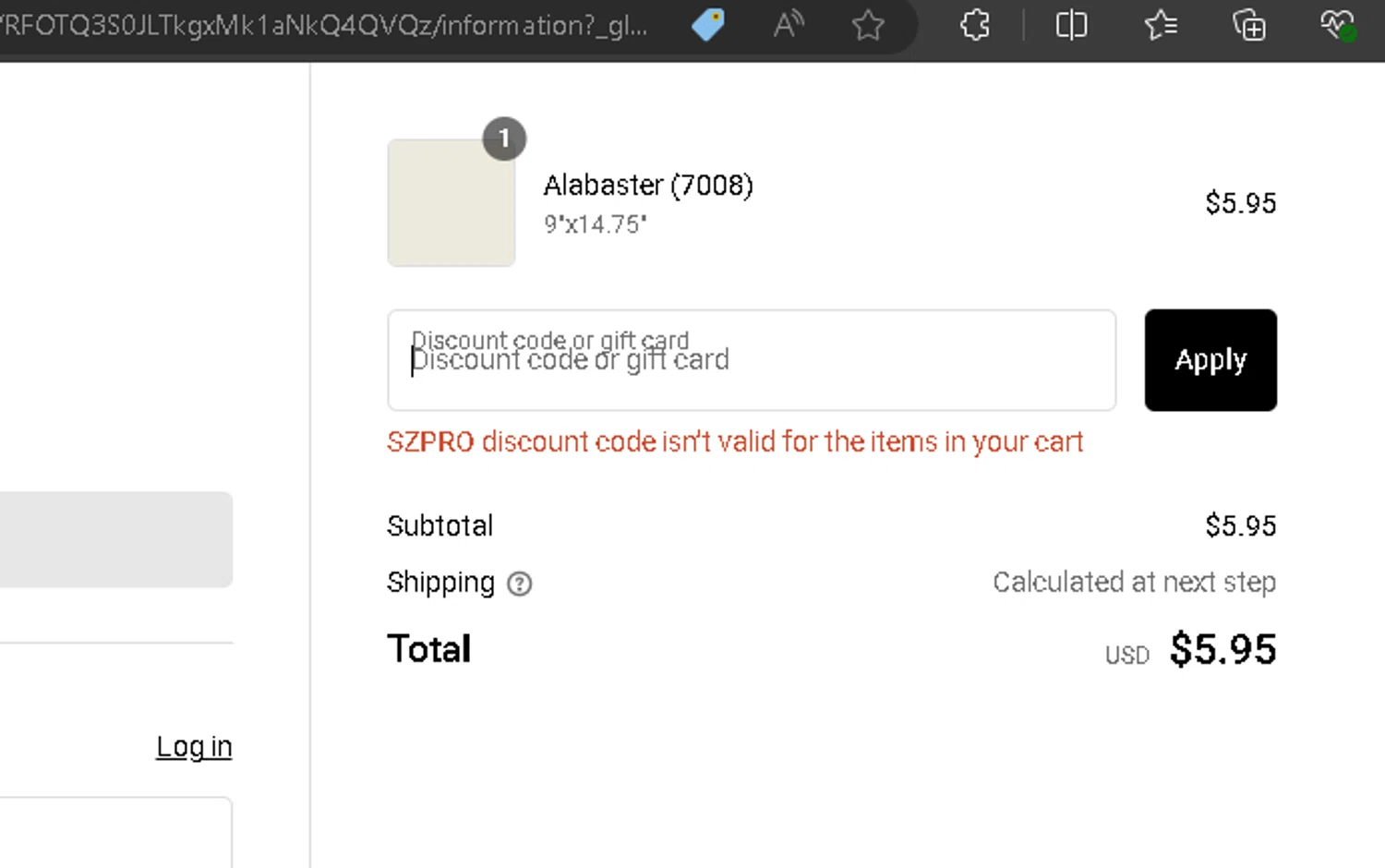
Task: Click the Apply discount button
Action: (x=1210, y=360)
